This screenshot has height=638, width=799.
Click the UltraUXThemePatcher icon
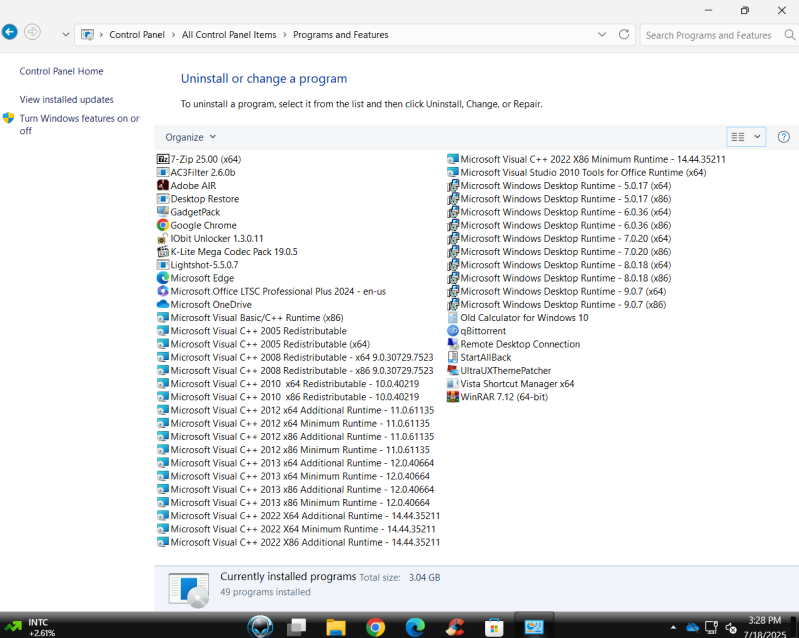point(452,370)
